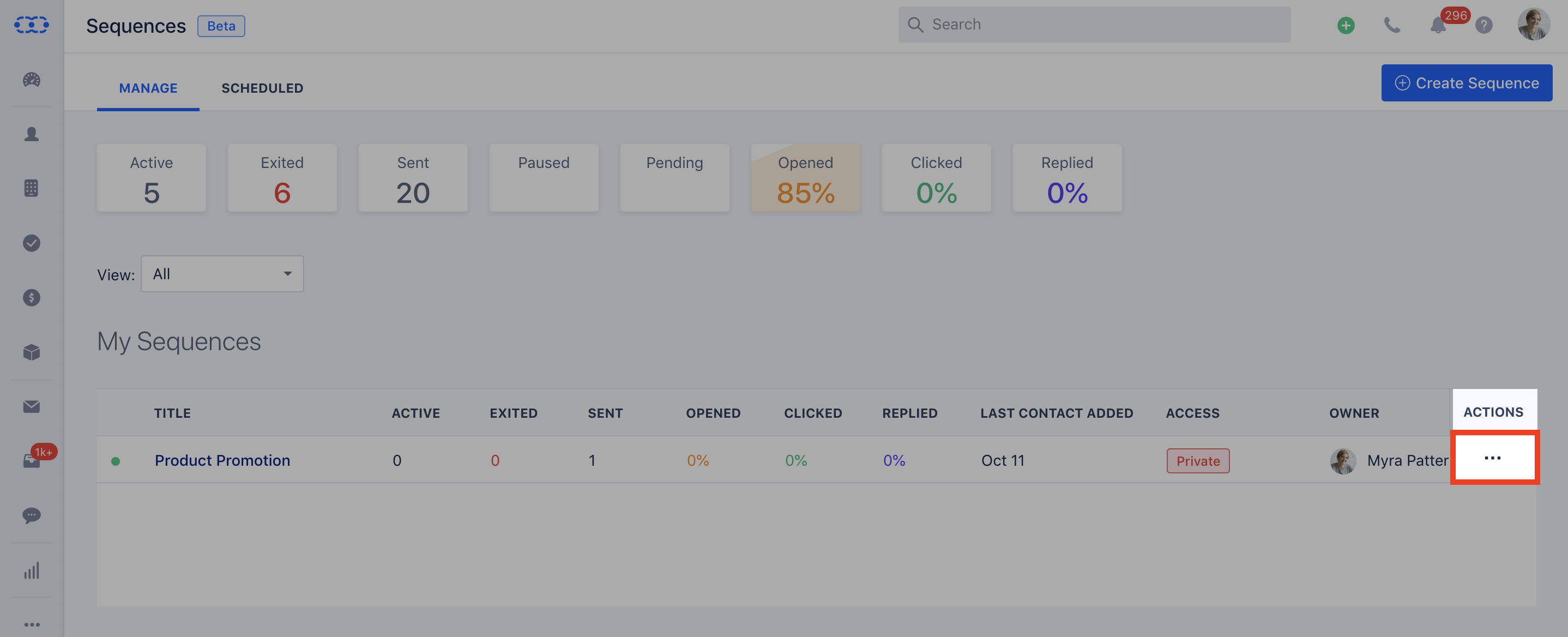The width and height of the screenshot is (1568, 637).
Task: Open the green plus quick-add button
Action: click(x=1346, y=26)
